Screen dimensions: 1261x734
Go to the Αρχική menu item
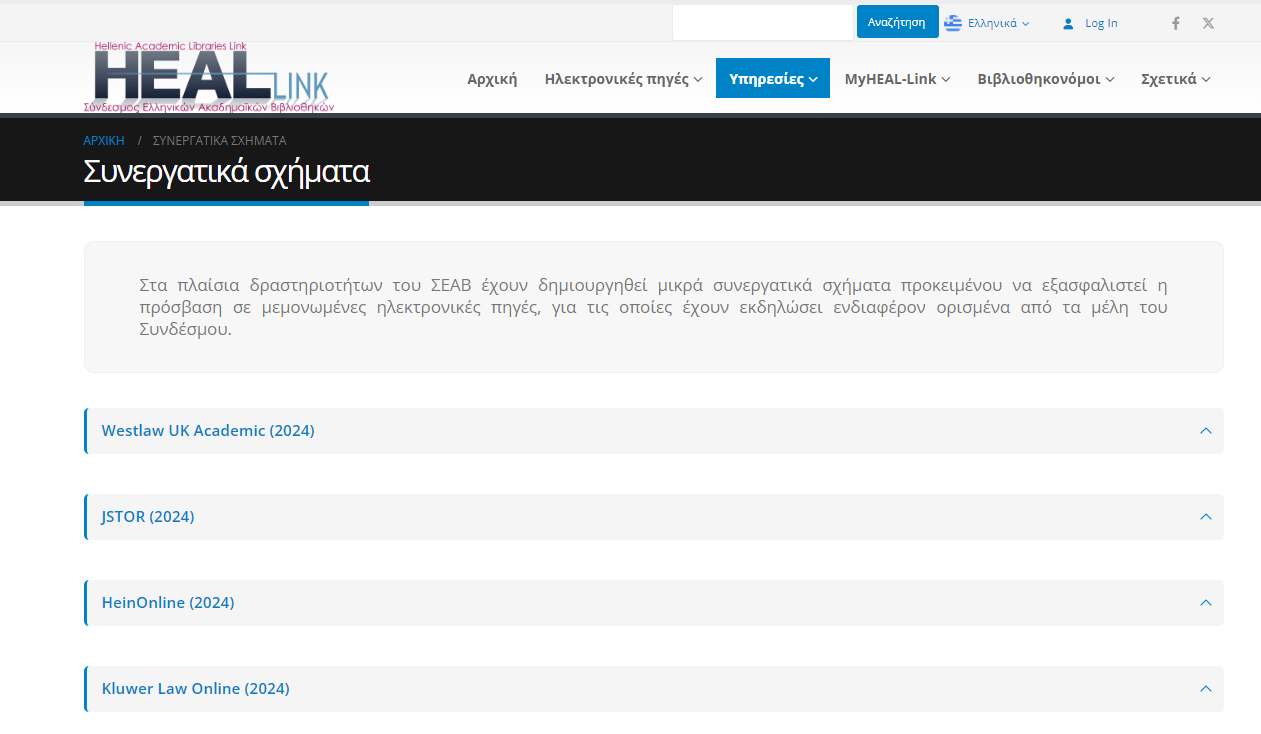tap(492, 78)
